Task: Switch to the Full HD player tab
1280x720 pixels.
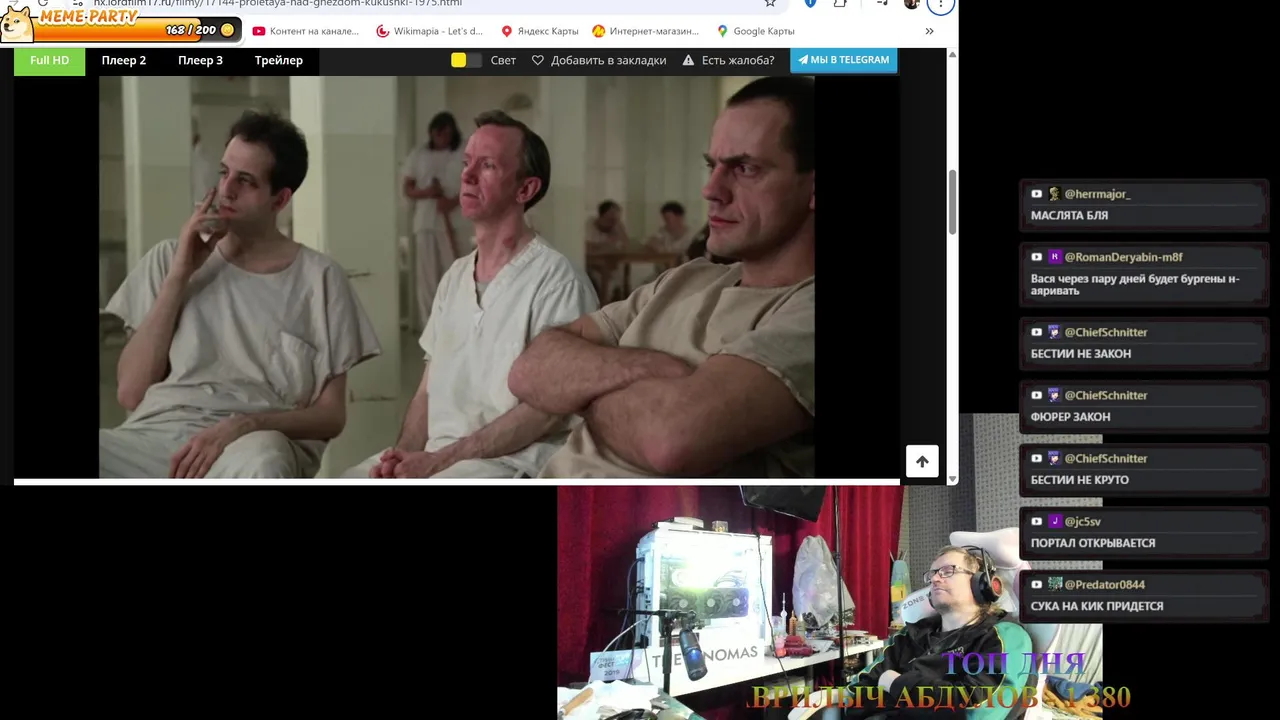Action: pyautogui.click(x=49, y=60)
